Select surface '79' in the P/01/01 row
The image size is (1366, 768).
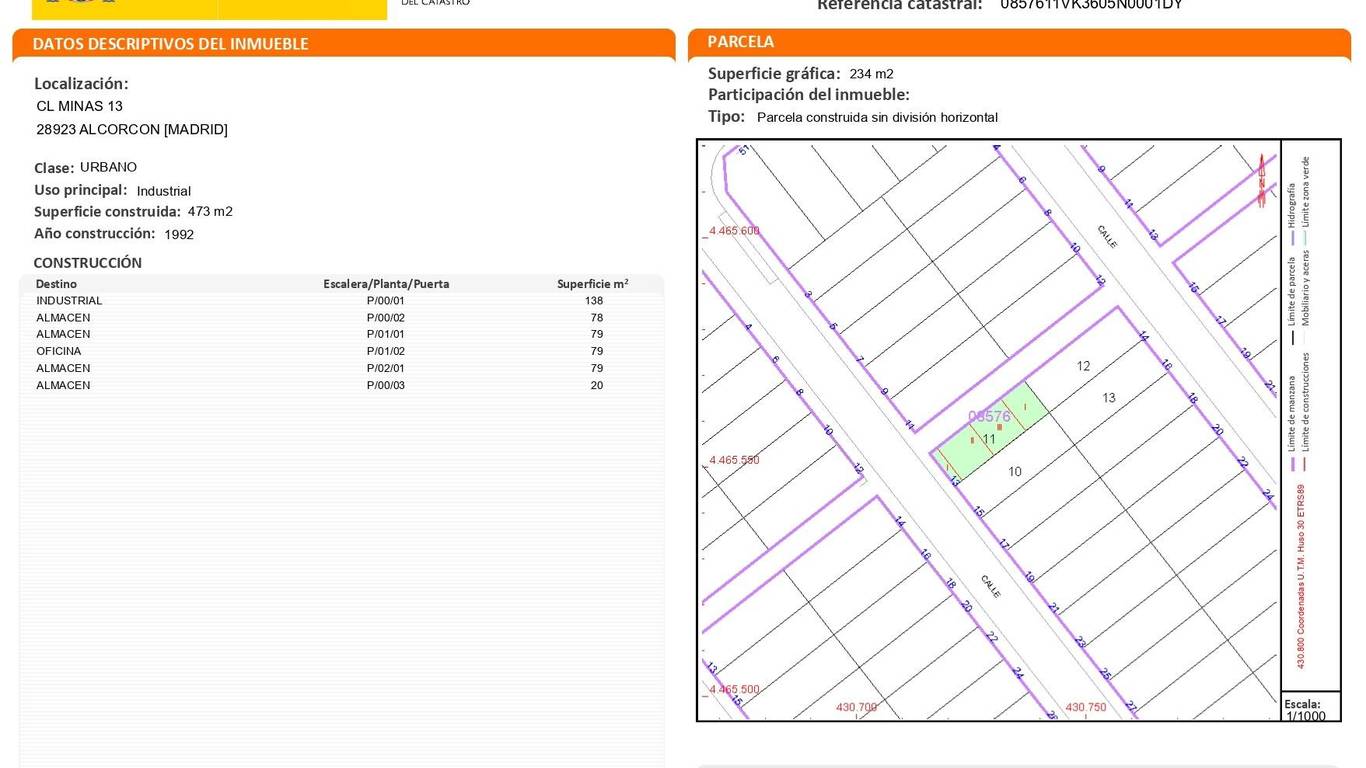(x=597, y=334)
